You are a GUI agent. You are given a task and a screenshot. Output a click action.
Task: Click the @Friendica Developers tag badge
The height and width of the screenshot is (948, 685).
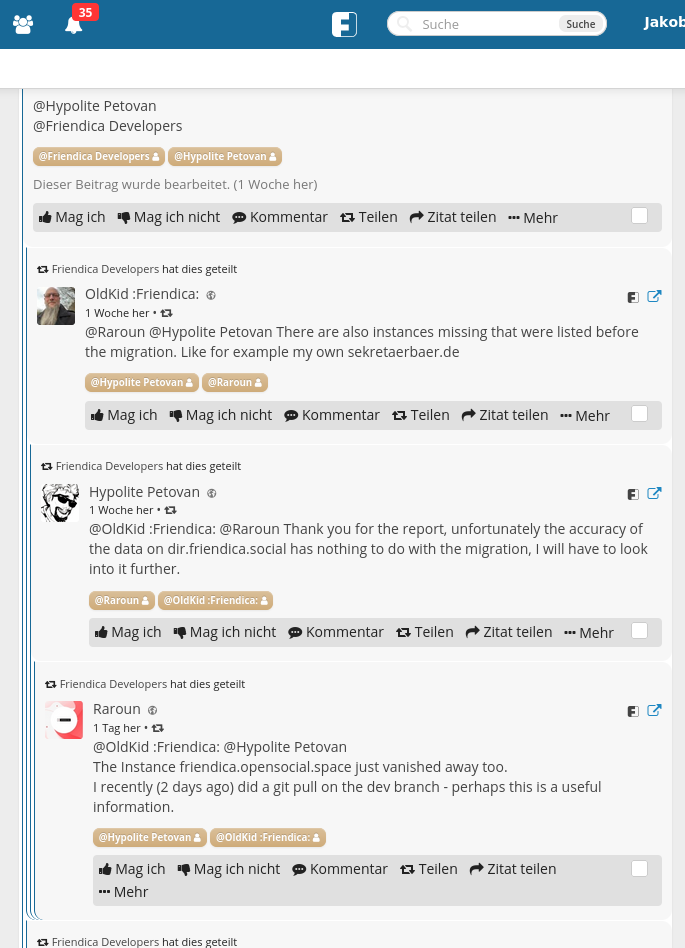(98, 157)
